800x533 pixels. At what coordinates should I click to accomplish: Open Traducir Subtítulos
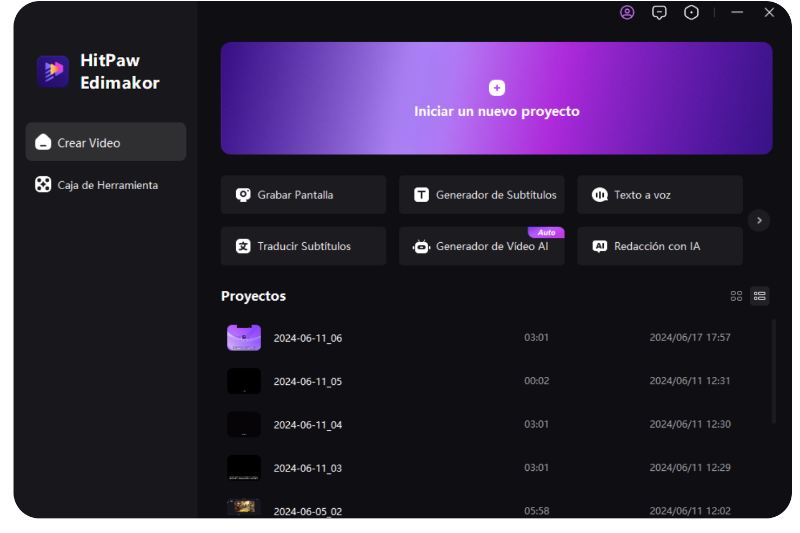point(304,246)
